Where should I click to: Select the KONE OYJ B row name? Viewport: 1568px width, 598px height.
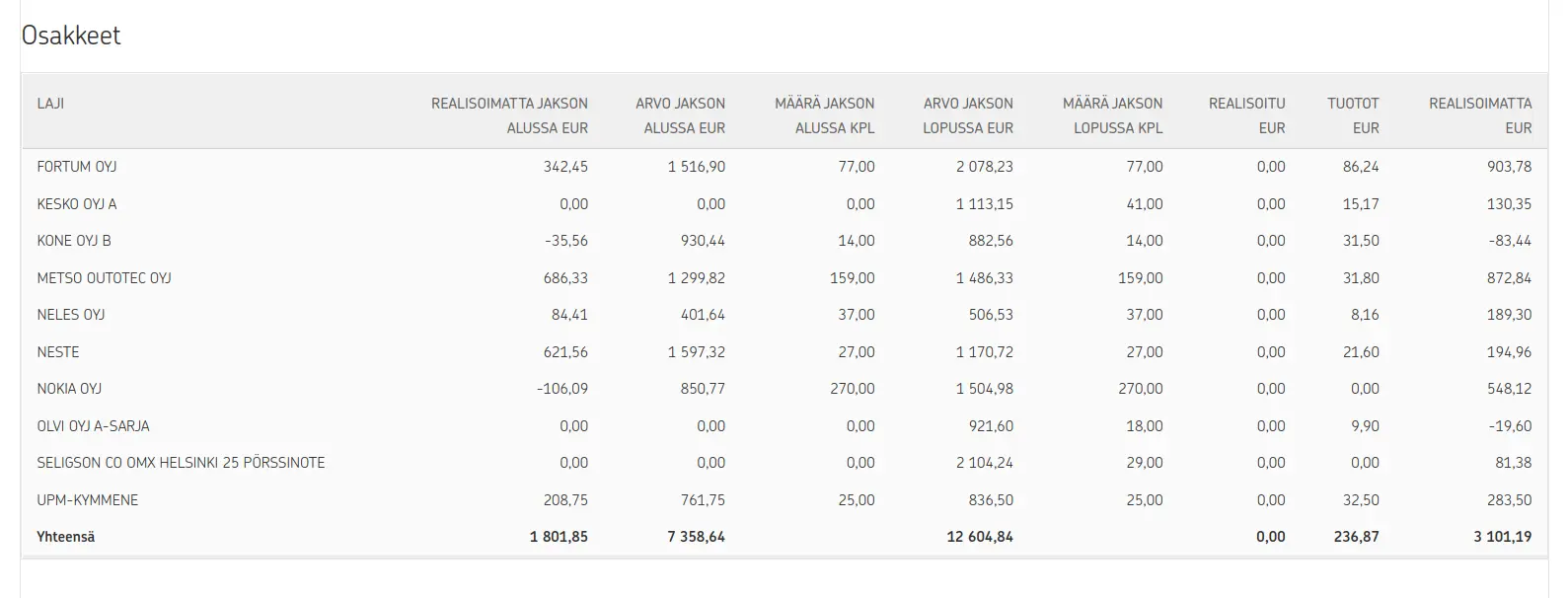(74, 241)
